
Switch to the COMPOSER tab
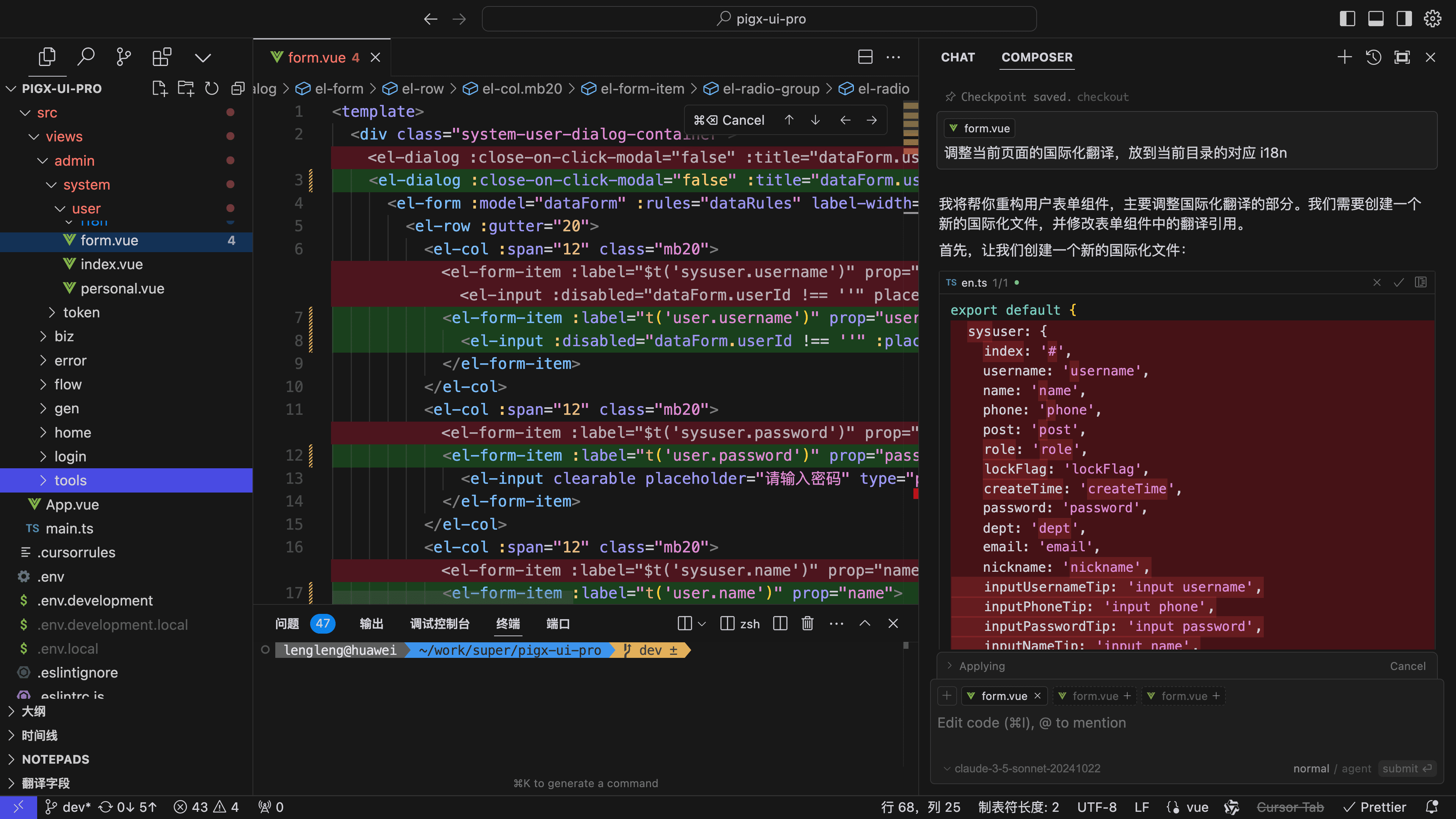[1037, 57]
